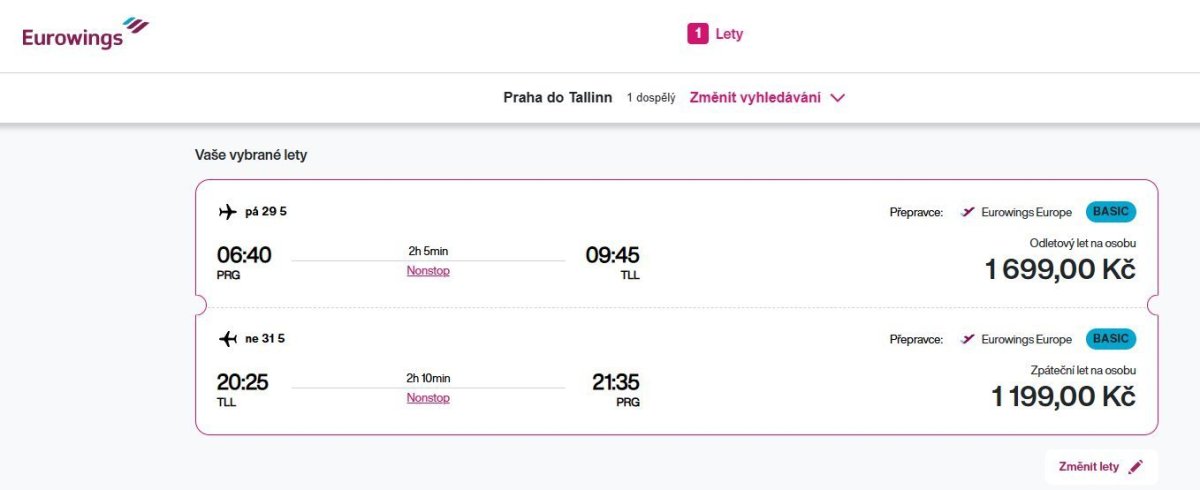This screenshot has height=490, width=1200.
Task: Click the BASIC fare badge on return flight
Action: 1111,339
